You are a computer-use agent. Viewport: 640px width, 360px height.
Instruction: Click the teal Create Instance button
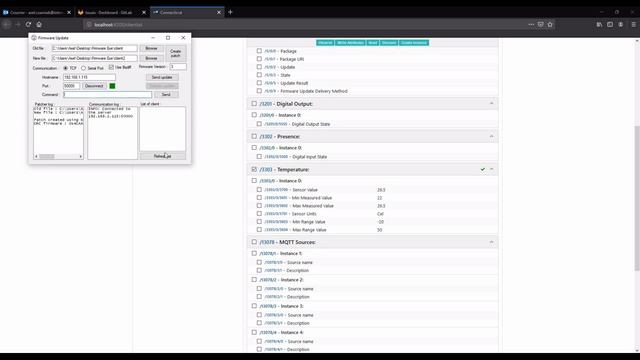(413, 42)
